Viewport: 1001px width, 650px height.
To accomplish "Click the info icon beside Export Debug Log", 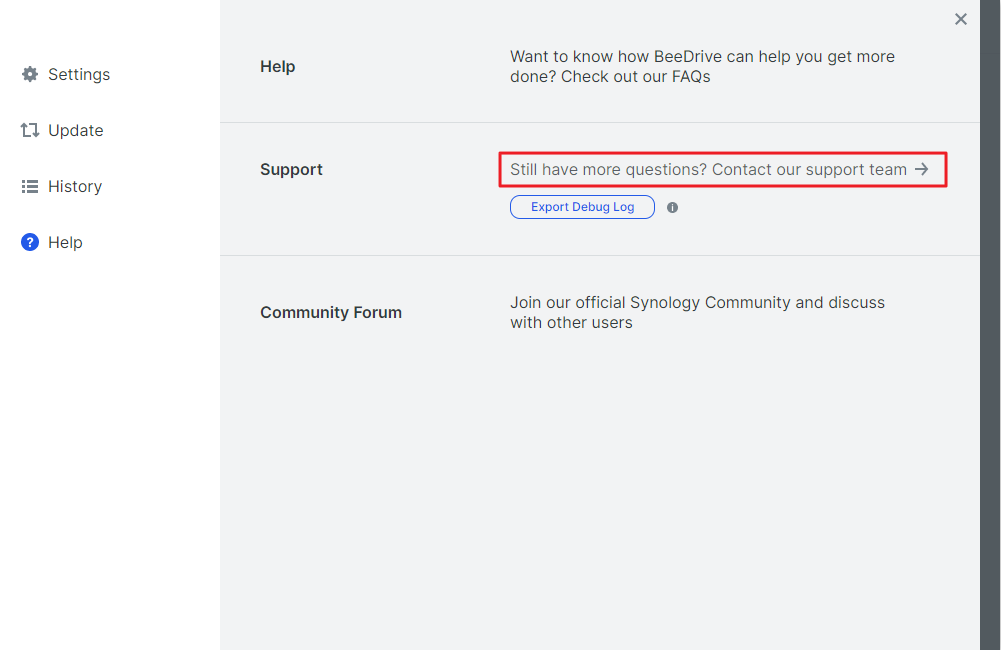I will [x=672, y=208].
